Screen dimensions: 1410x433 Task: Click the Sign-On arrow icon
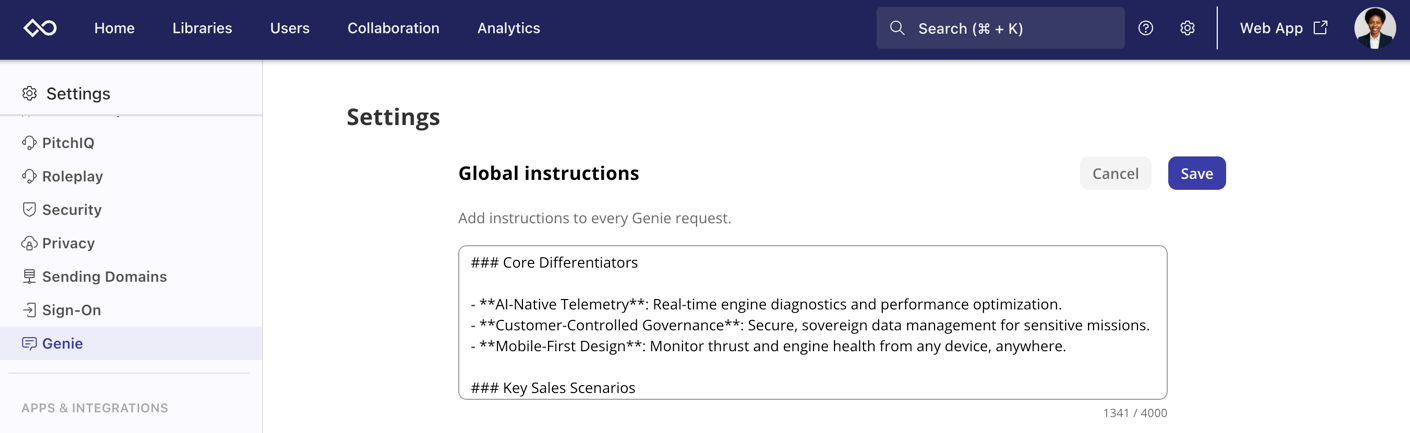pos(29,310)
